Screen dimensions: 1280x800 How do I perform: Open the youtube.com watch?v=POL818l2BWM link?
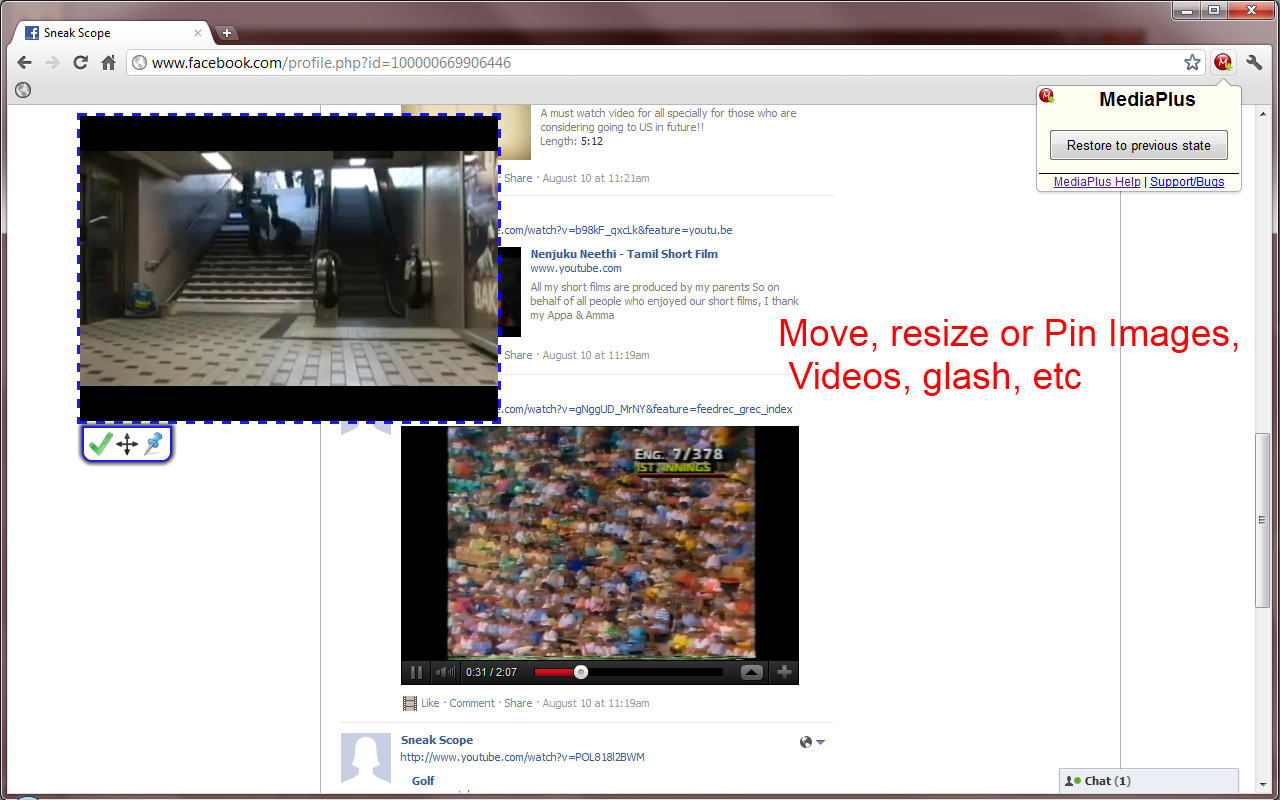point(523,757)
